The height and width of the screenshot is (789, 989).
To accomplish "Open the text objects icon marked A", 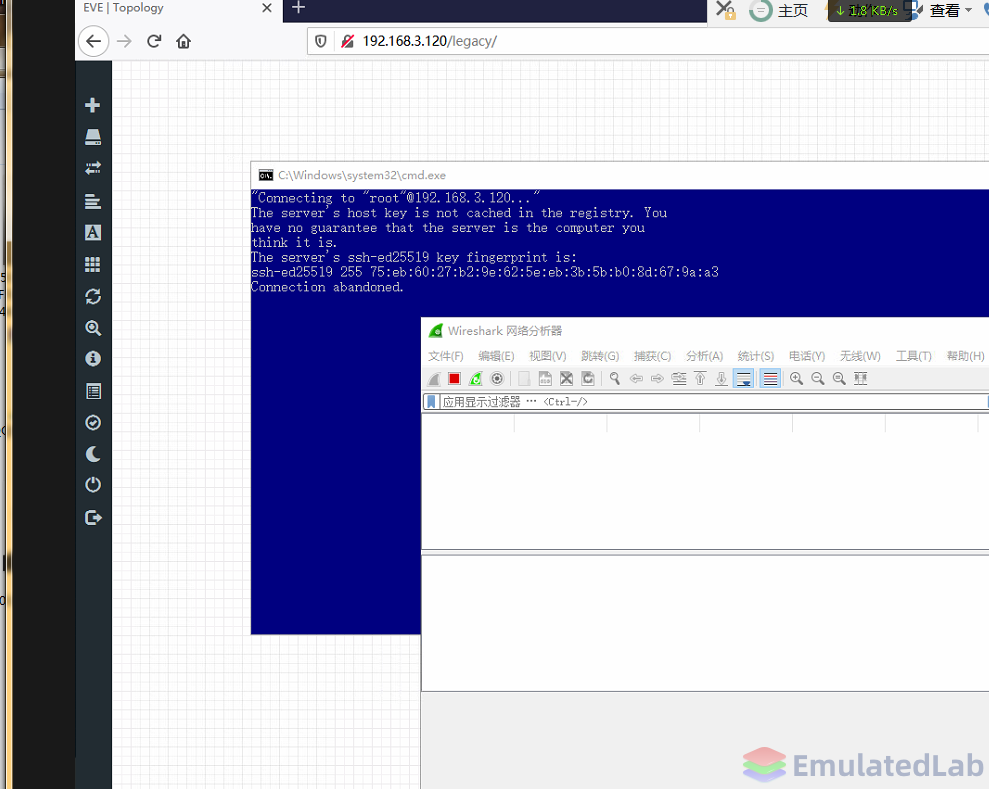I will [93, 233].
